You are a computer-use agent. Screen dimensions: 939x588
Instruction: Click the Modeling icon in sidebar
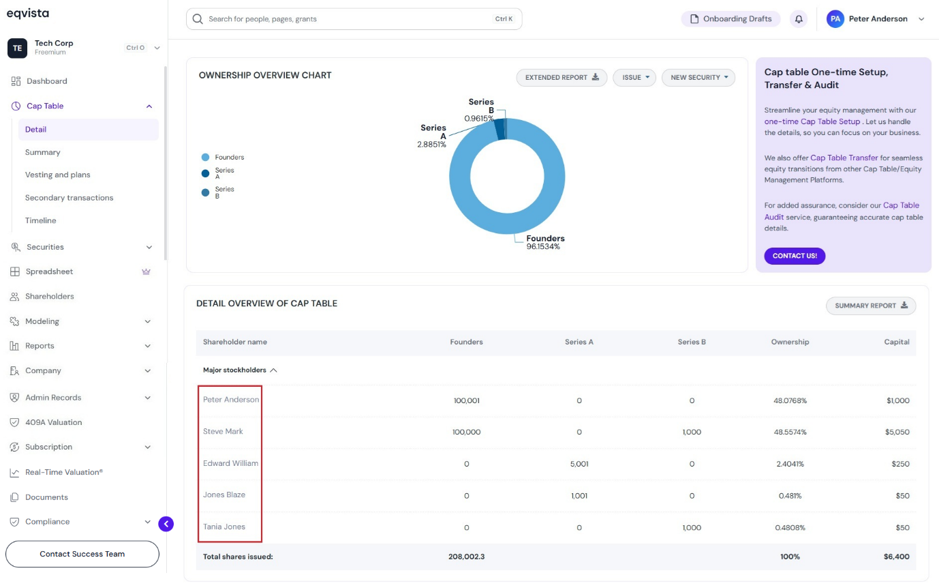tap(14, 322)
